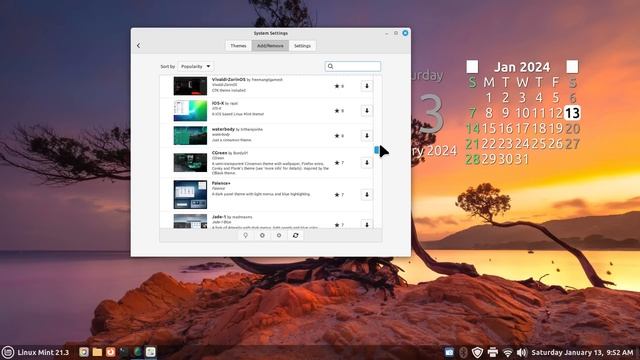Select the Add/Remove tab
640x360 pixels.
(270, 46)
